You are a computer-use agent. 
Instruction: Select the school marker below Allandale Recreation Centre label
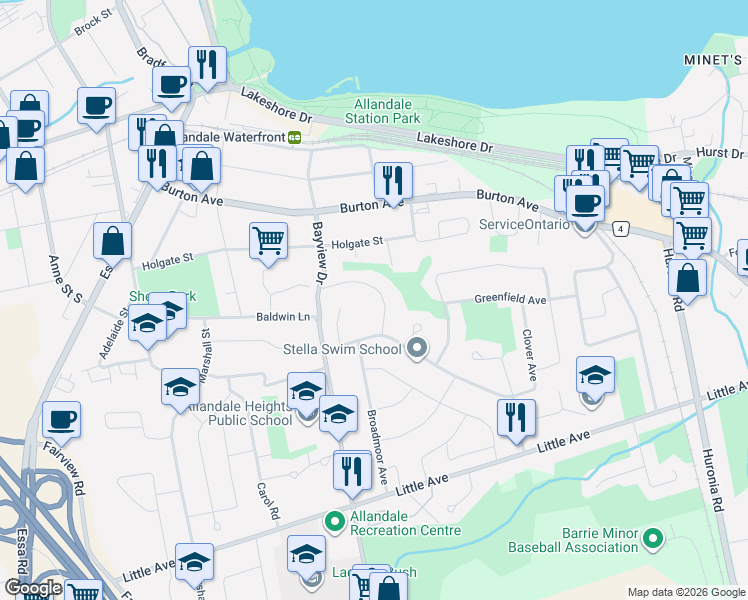tap(306, 555)
